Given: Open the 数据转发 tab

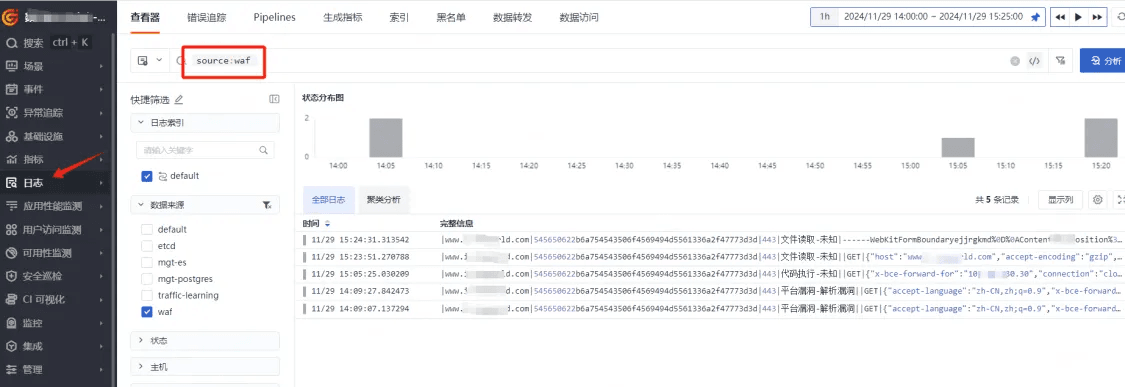Looking at the screenshot, I should (512, 17).
